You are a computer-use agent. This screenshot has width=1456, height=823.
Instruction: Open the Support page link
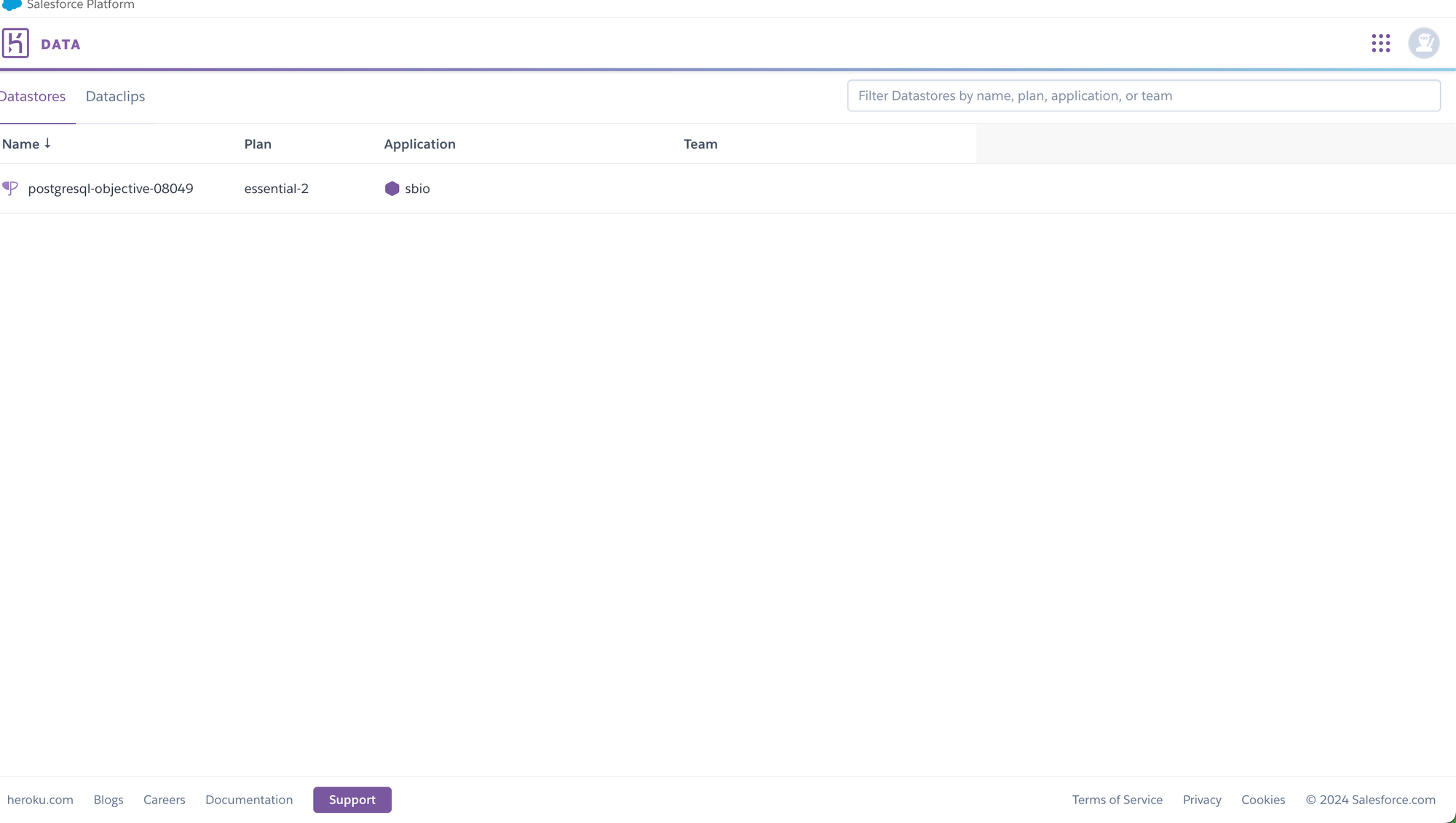click(x=351, y=799)
